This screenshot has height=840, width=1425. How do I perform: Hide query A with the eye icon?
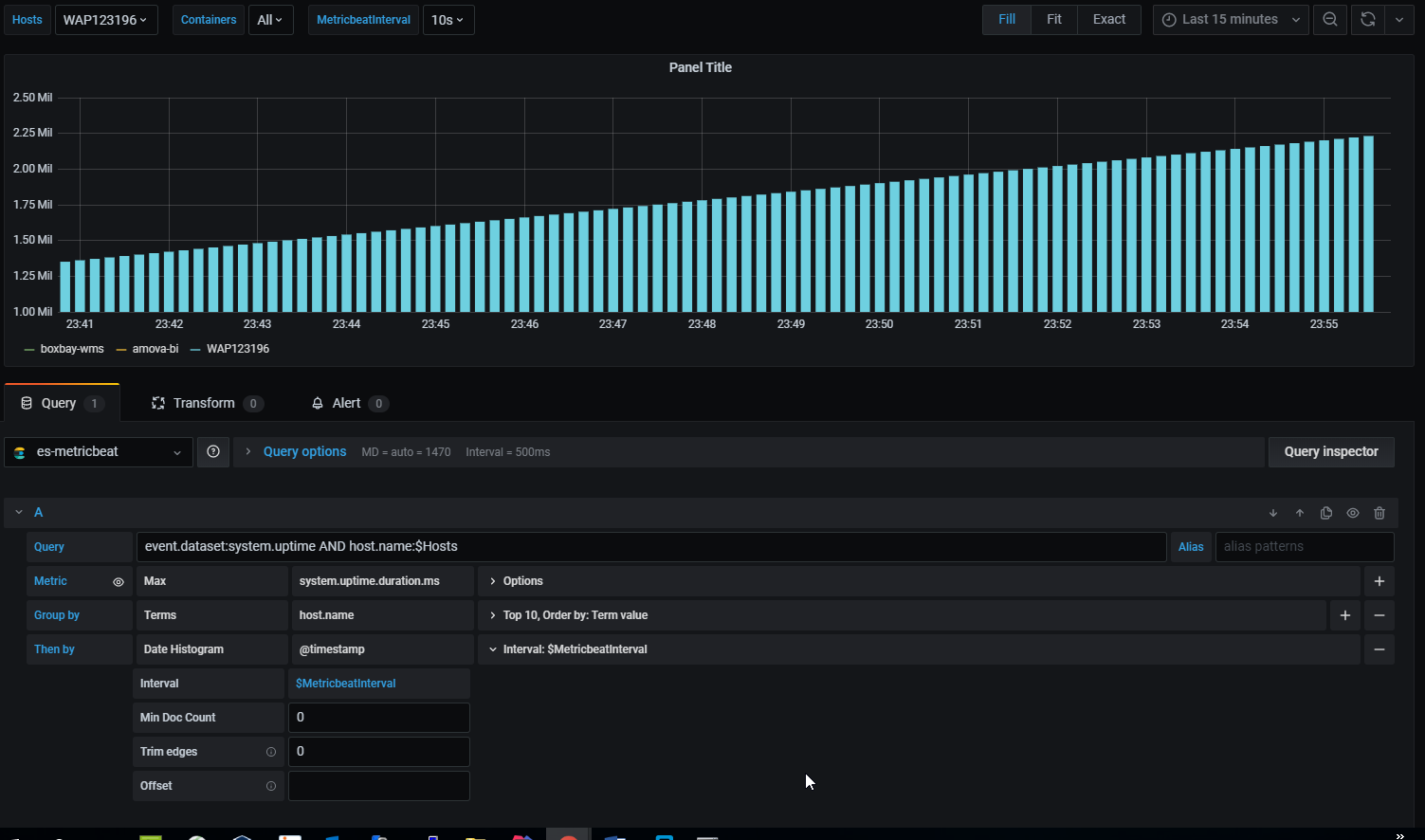pyautogui.click(x=1353, y=513)
